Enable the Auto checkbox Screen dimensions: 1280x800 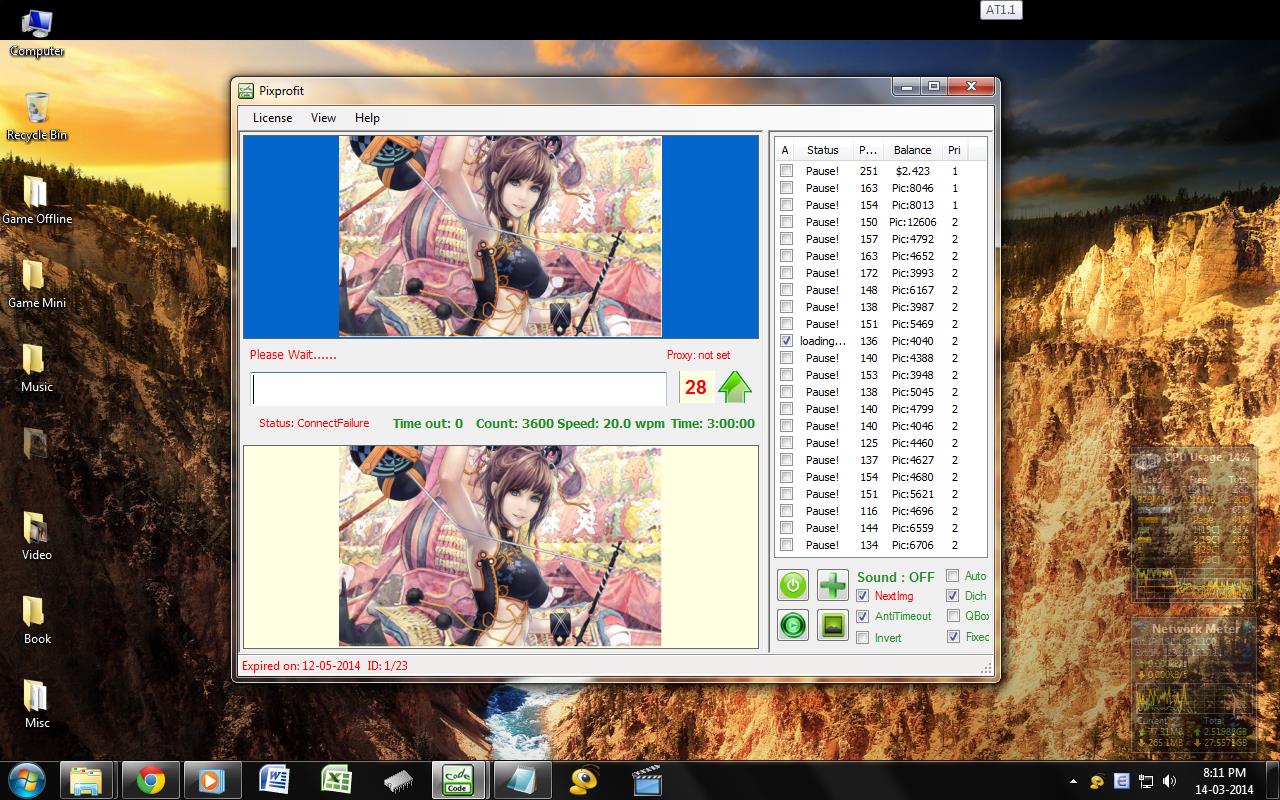click(x=953, y=576)
